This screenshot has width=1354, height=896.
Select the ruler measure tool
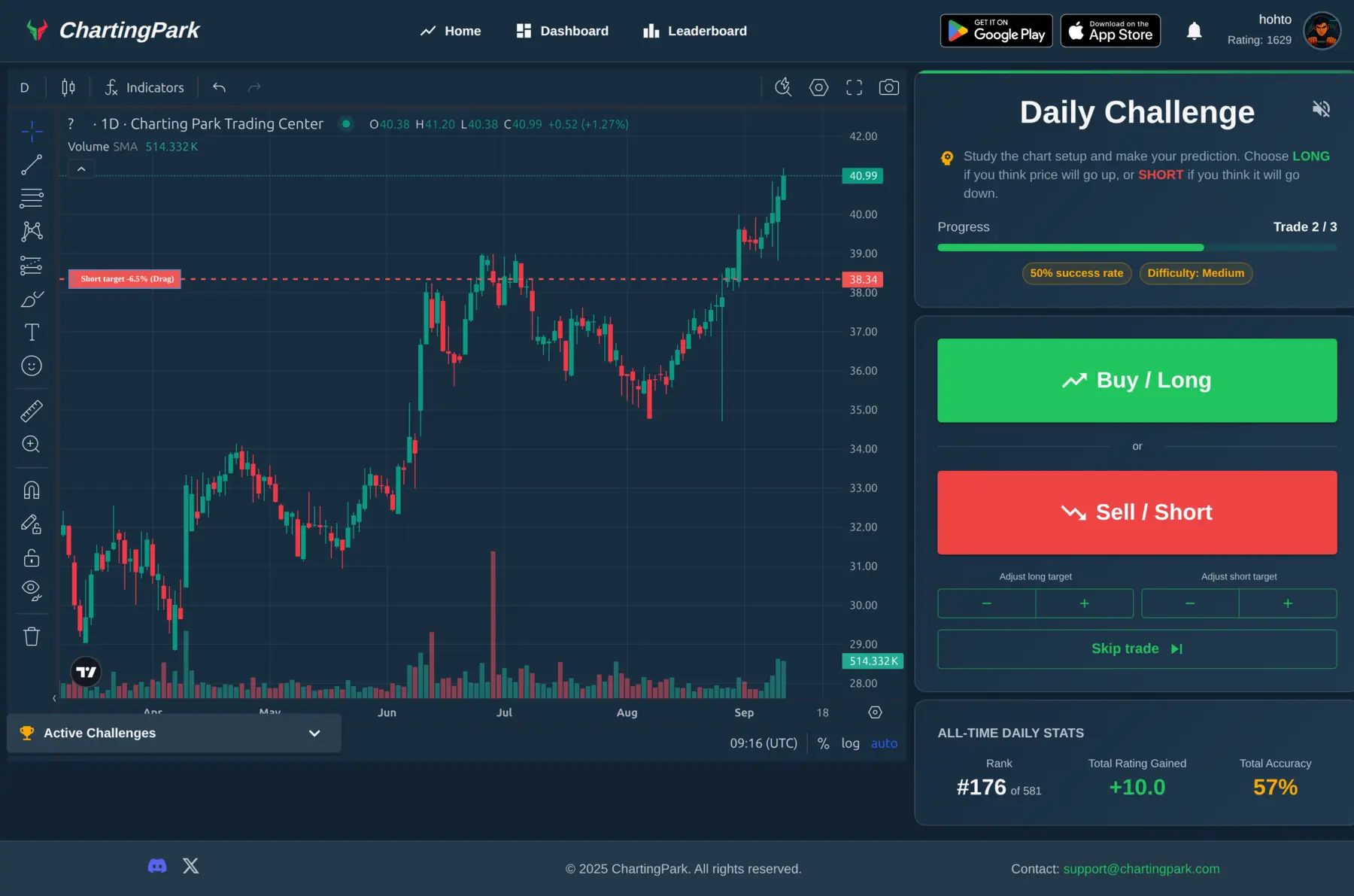pos(32,411)
